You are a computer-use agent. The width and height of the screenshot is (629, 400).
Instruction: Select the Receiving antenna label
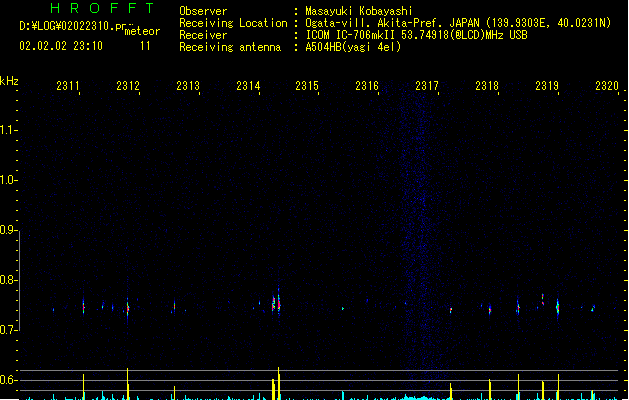pyautogui.click(x=230, y=47)
